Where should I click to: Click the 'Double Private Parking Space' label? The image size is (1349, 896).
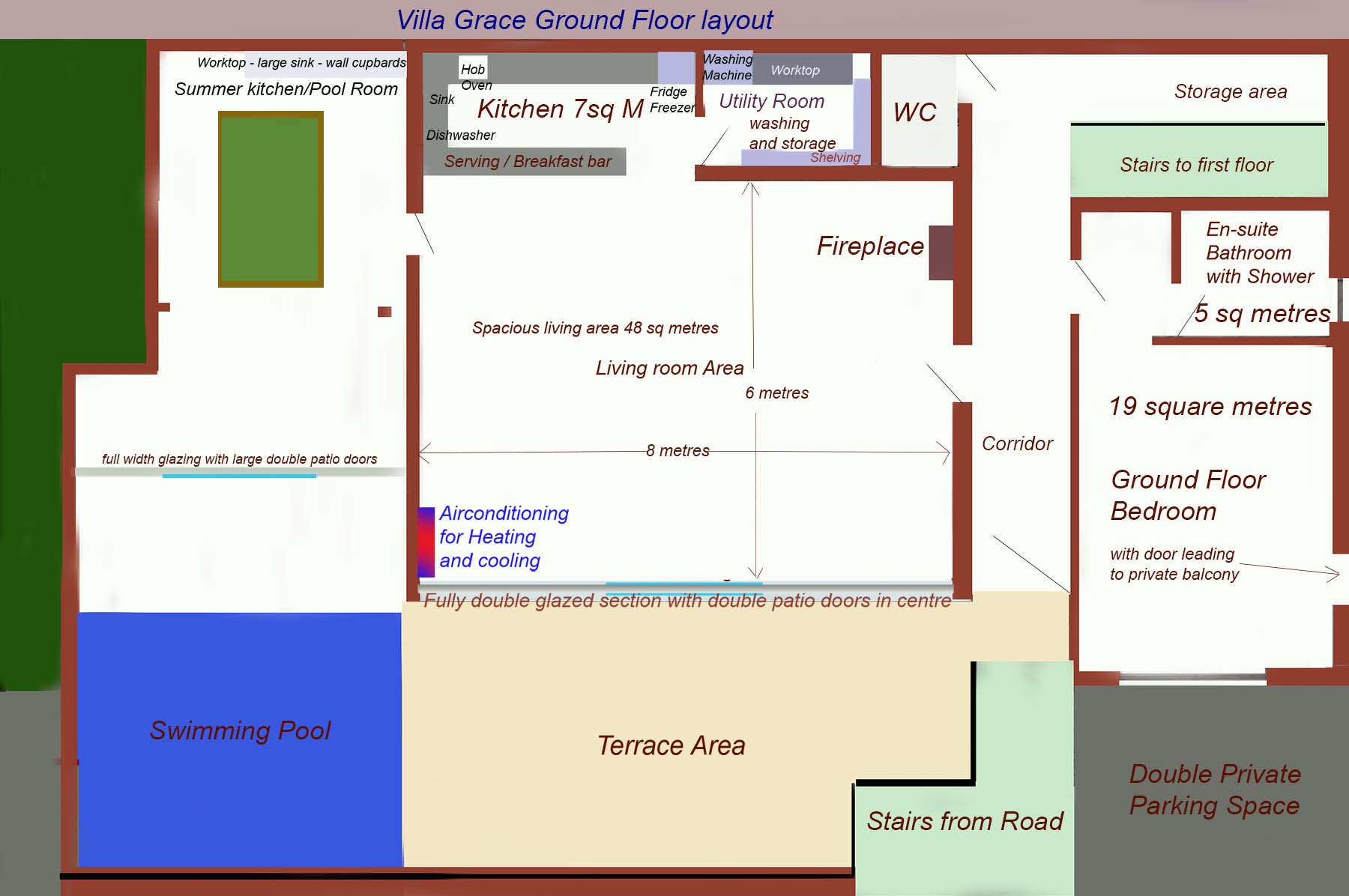point(1214,790)
